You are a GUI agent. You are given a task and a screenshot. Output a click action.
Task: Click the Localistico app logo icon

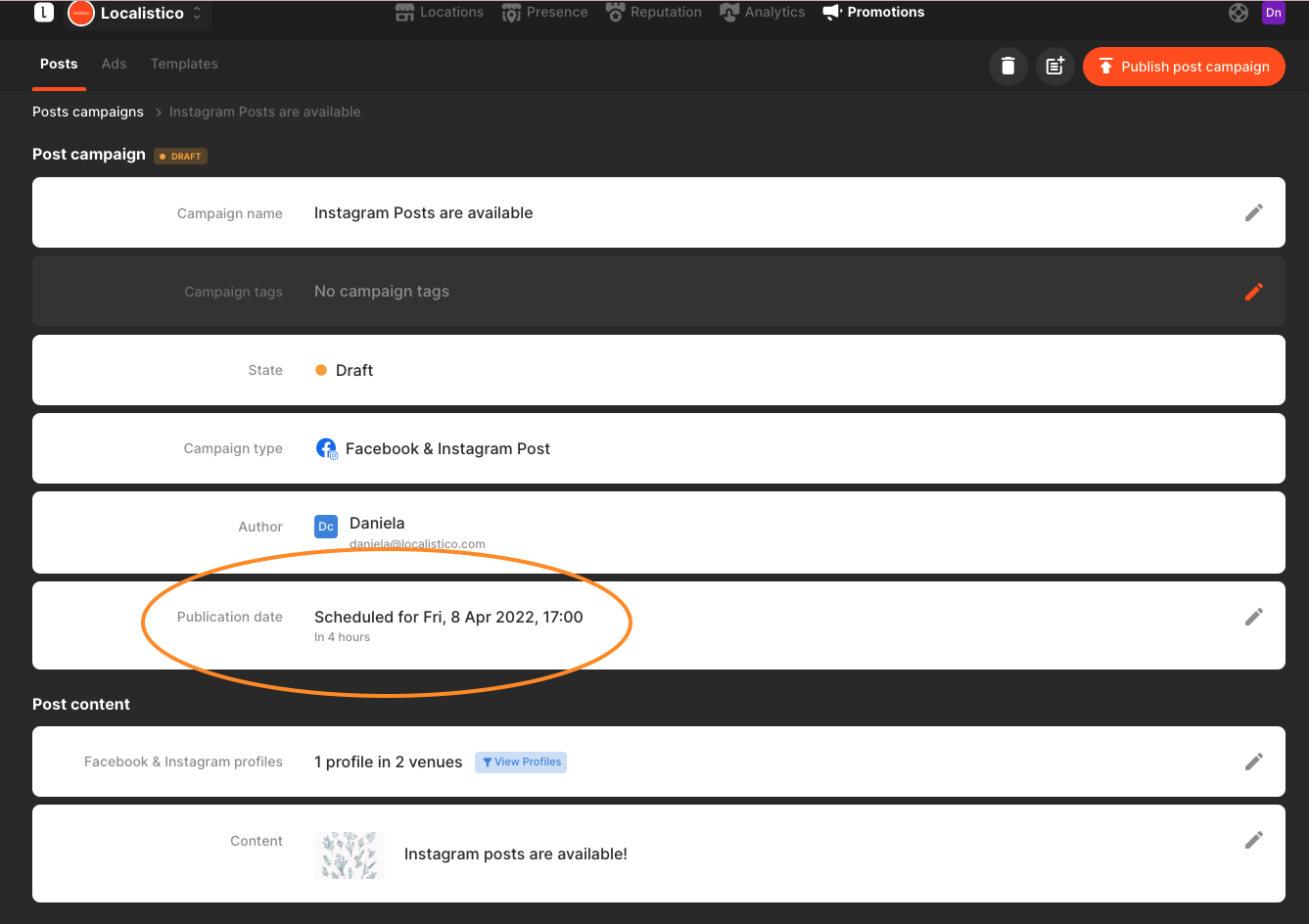point(44,13)
